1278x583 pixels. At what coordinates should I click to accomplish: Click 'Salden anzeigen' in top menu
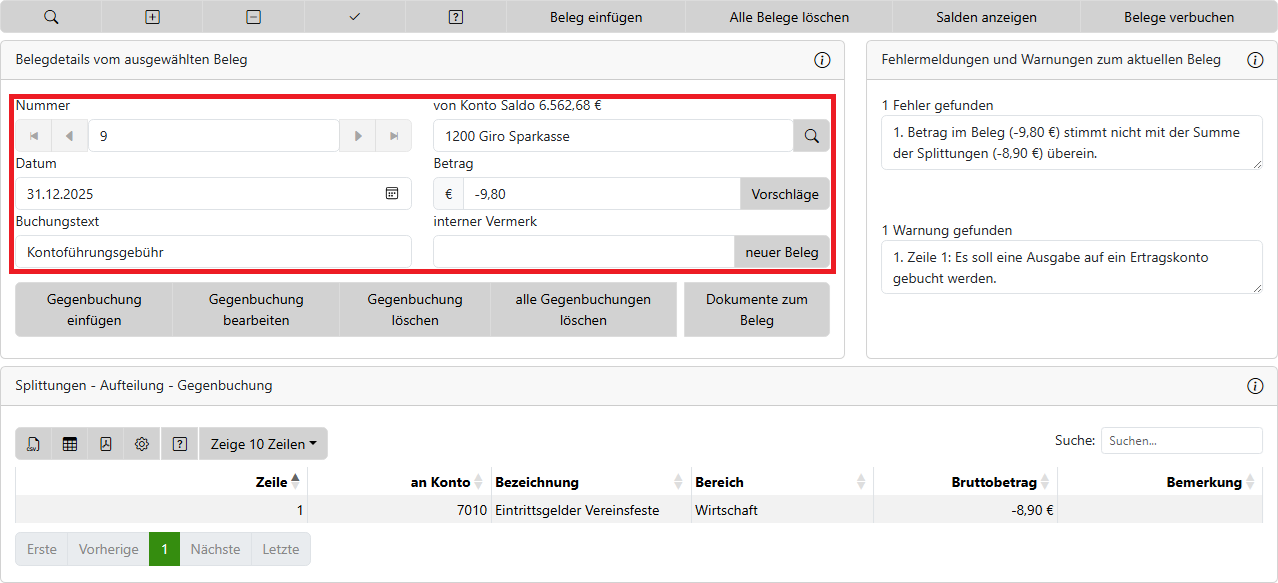point(986,17)
